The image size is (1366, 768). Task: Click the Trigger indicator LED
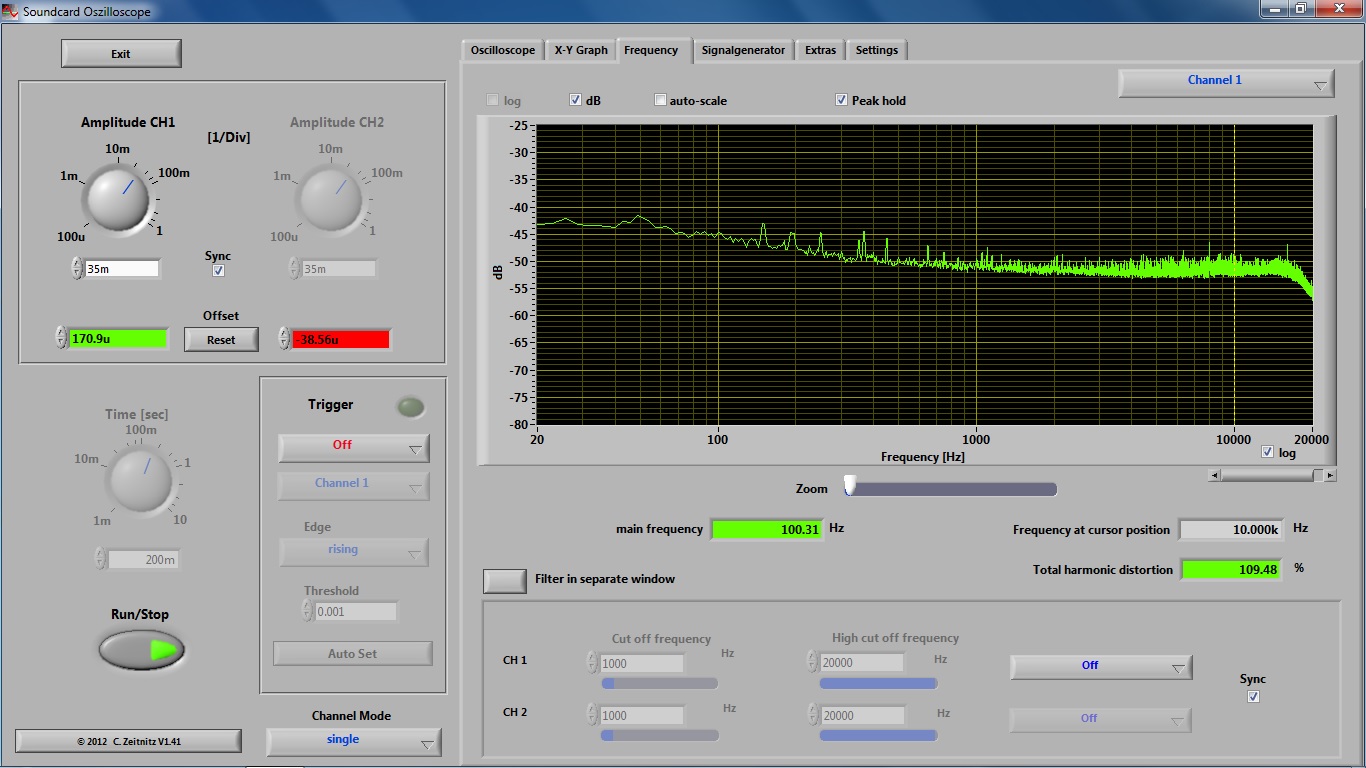coord(409,407)
